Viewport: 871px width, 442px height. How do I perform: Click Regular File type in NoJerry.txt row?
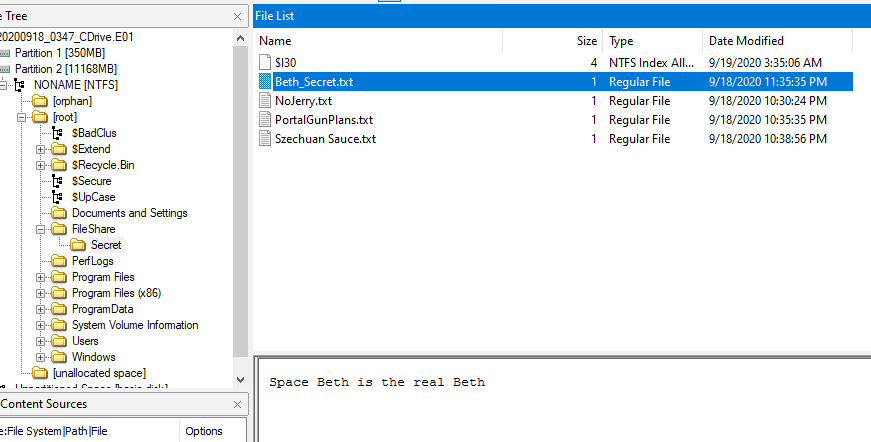(x=639, y=101)
